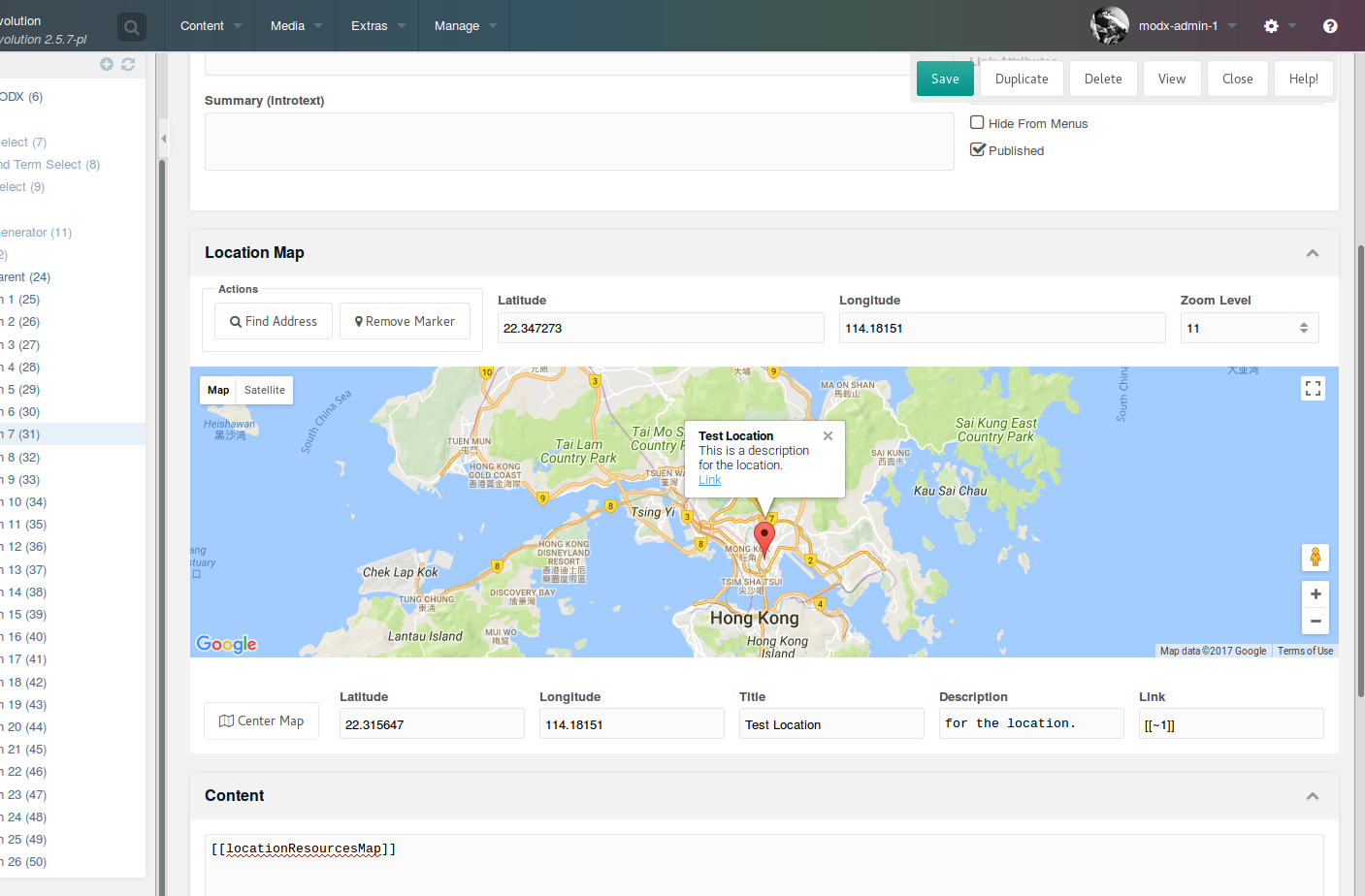The width and height of the screenshot is (1365, 896).
Task: Click the Duplicate button
Action: [x=1022, y=79]
